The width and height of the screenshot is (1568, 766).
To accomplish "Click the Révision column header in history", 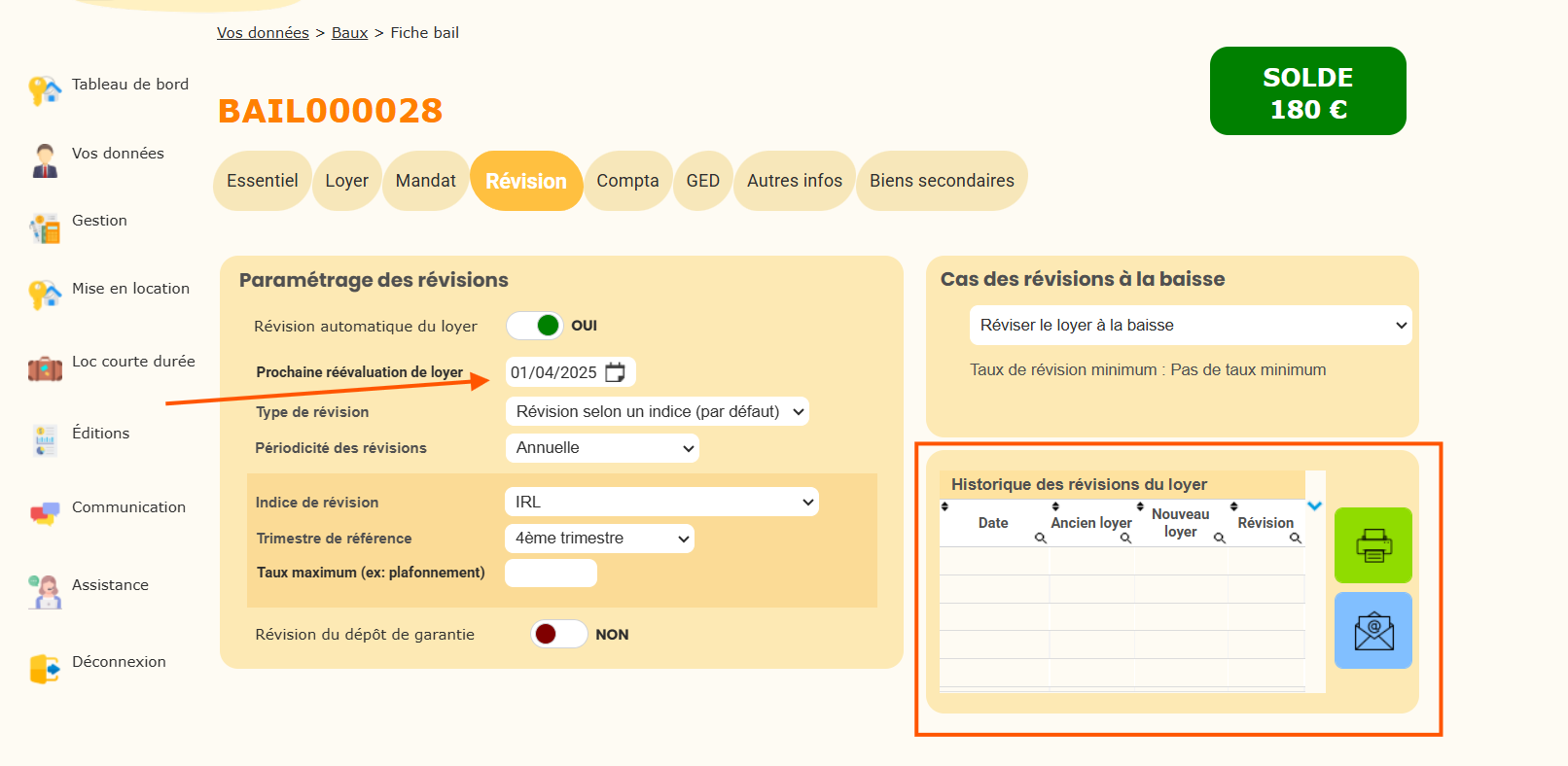I will click(1265, 523).
